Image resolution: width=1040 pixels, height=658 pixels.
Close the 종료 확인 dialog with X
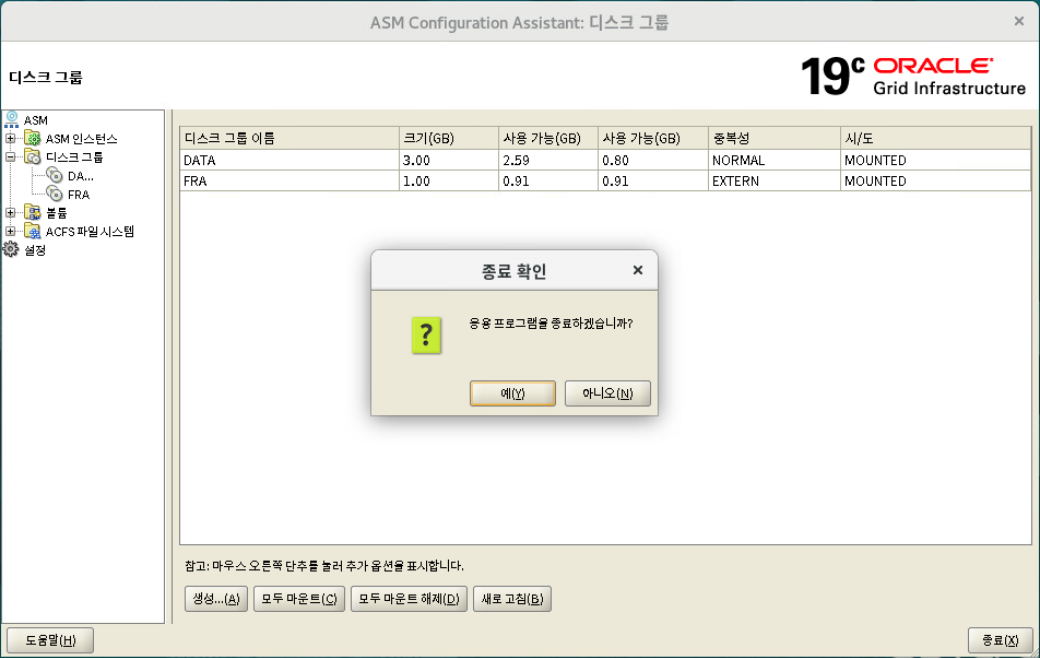pos(637,270)
